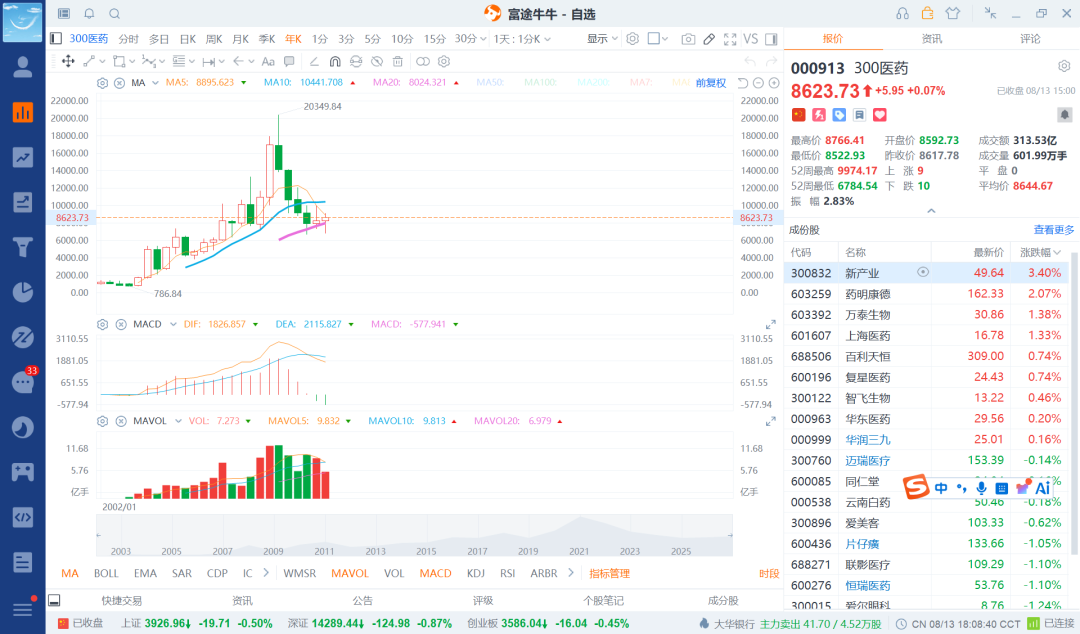Open 指标管理 indicator management
1080x634 pixels.
pyautogui.click(x=610, y=573)
